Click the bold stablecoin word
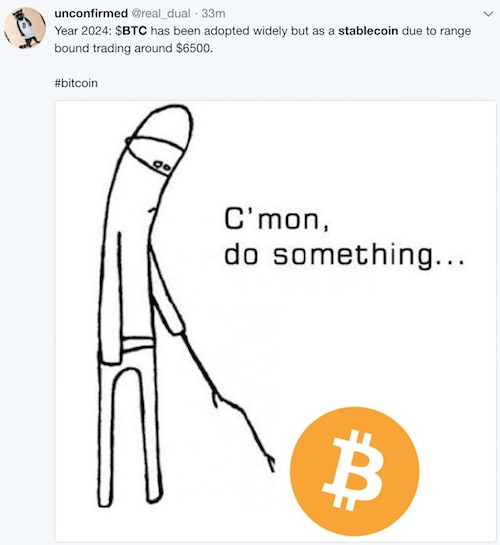Screen dimensions: 500x545 (368, 31)
